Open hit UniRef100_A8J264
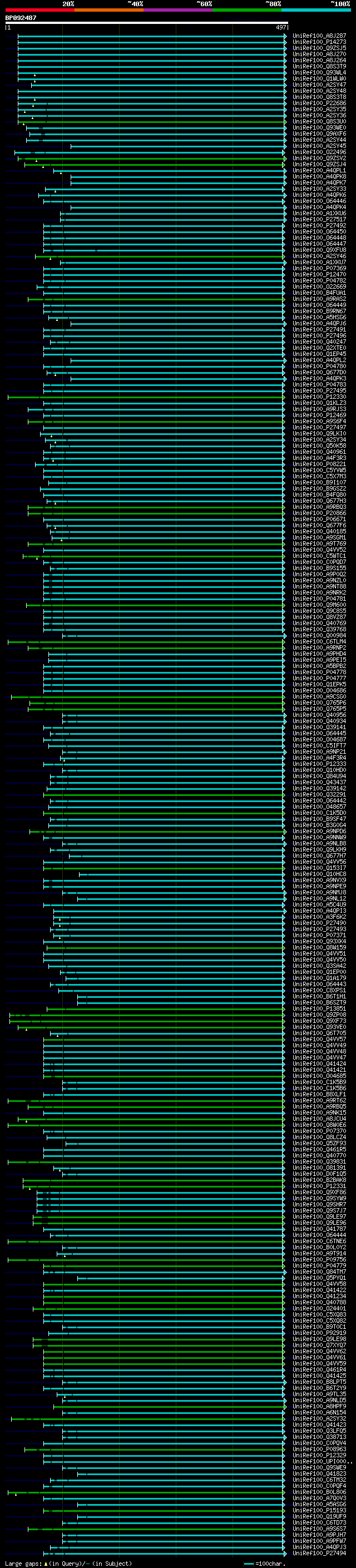This screenshot has height=1568, width=356. click(x=319, y=60)
